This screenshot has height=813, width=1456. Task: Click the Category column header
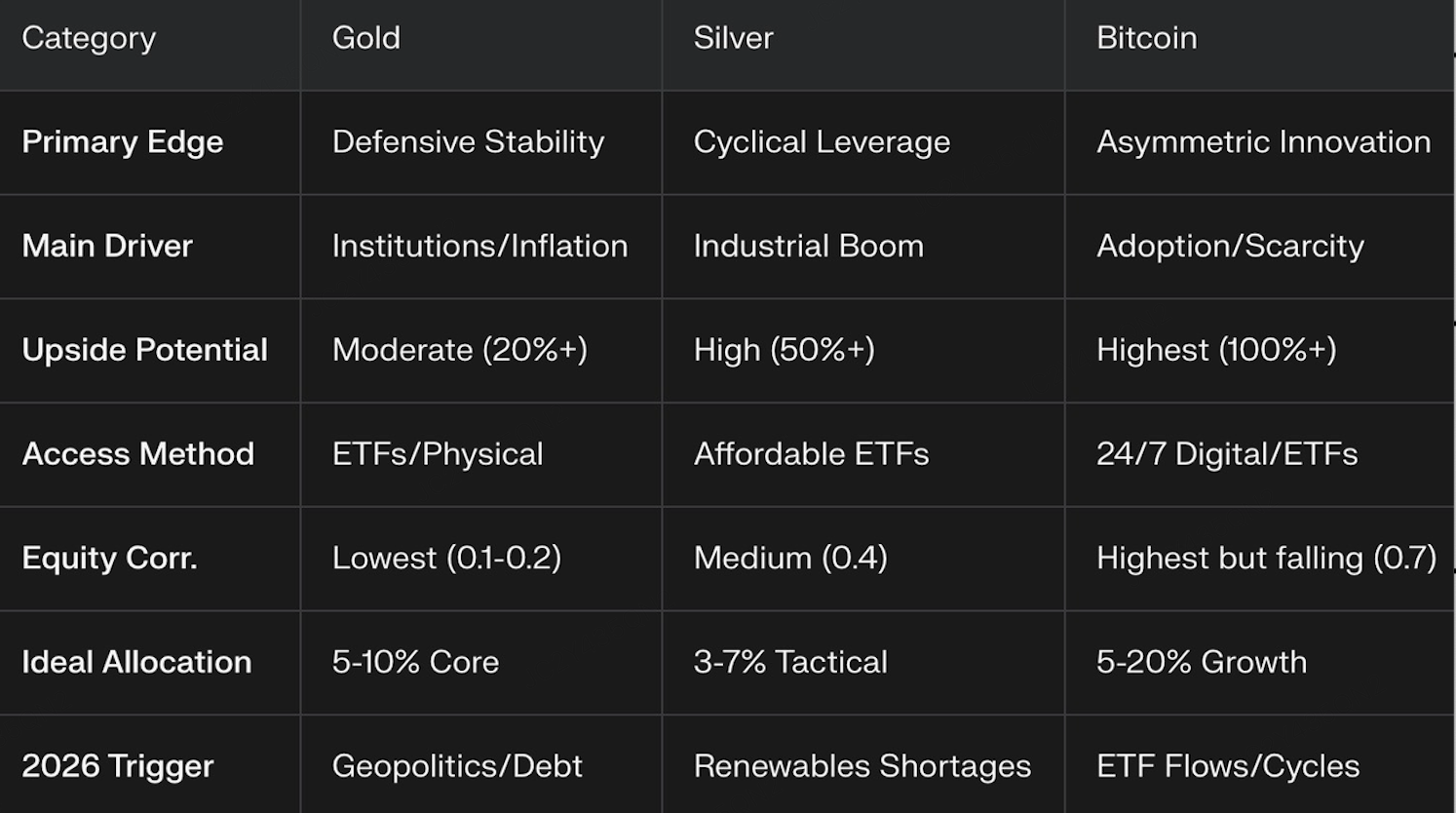(89, 38)
